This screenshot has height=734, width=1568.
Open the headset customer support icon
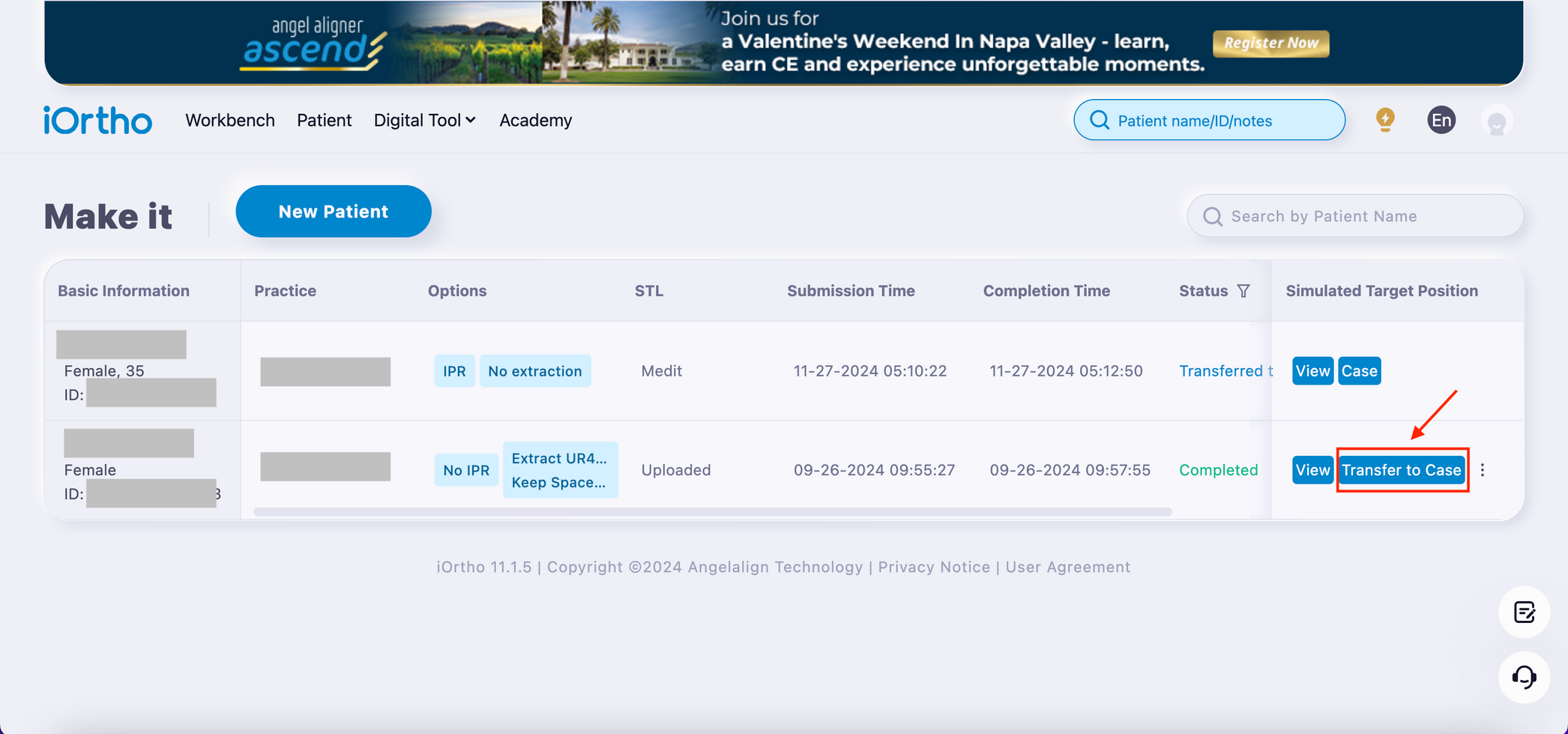[1524, 677]
